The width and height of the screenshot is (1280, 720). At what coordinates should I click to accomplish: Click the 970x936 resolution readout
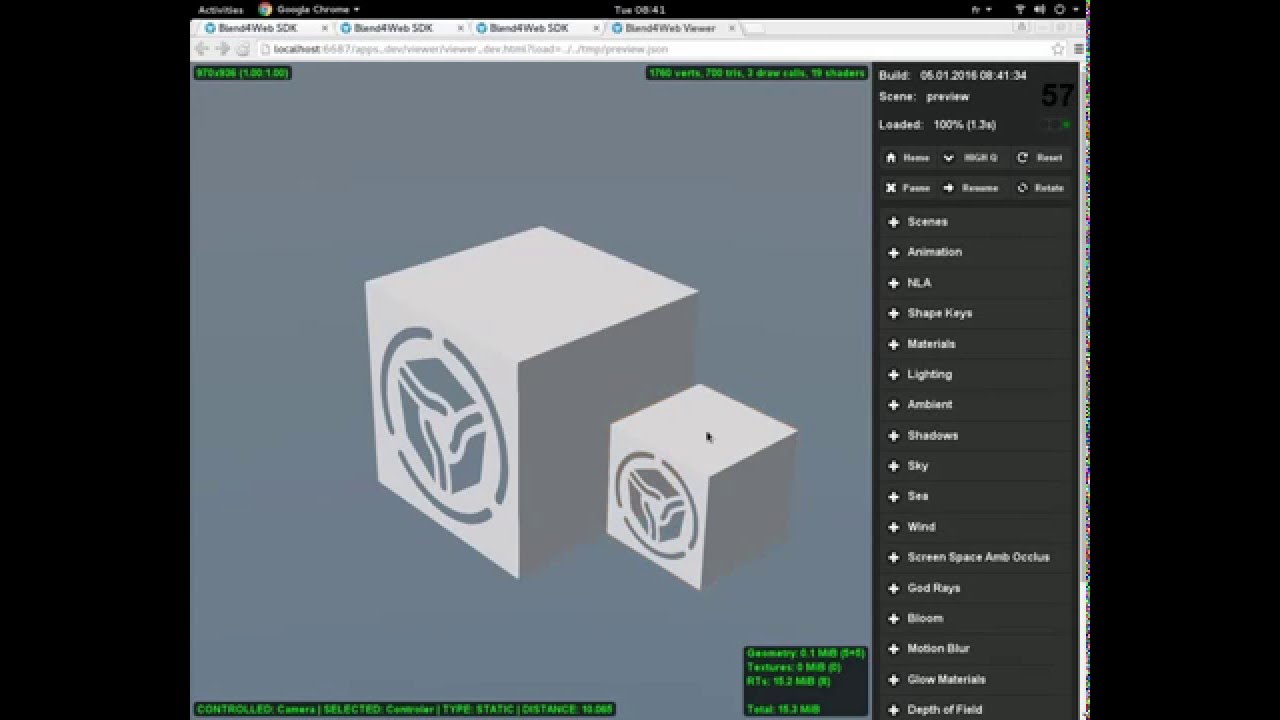tap(243, 73)
